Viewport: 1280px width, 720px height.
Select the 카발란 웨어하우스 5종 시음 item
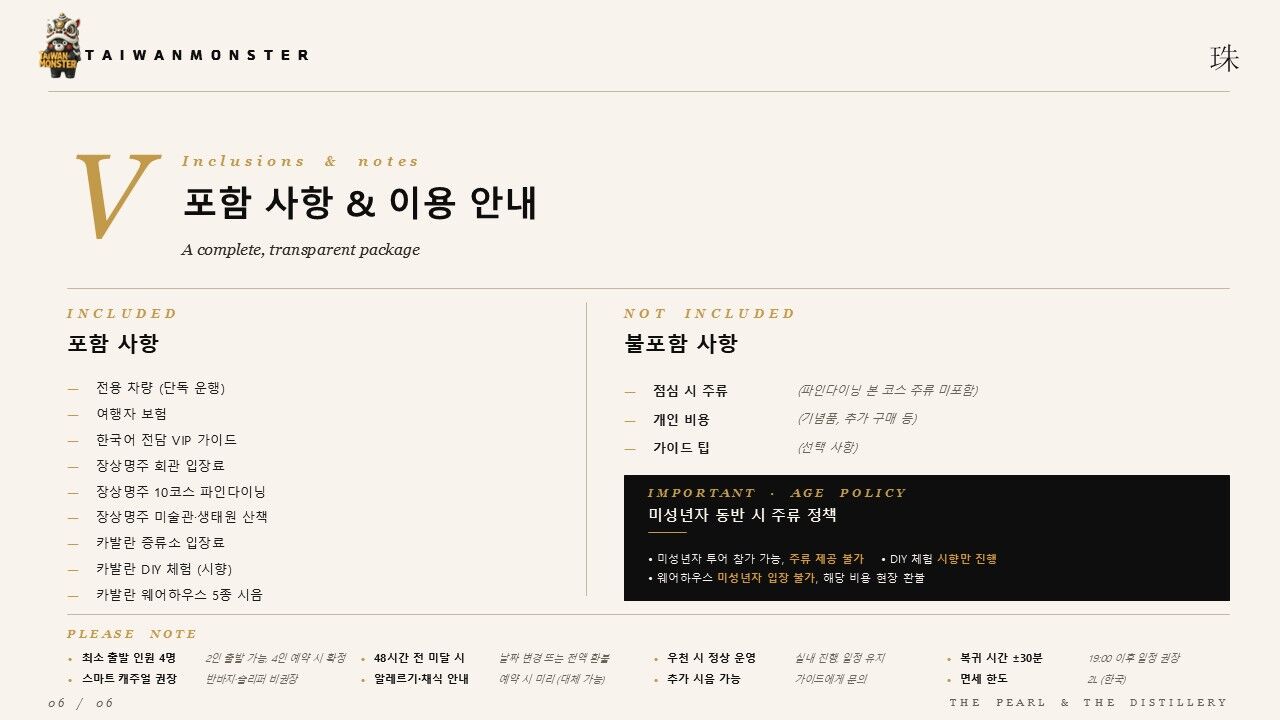[179, 595]
